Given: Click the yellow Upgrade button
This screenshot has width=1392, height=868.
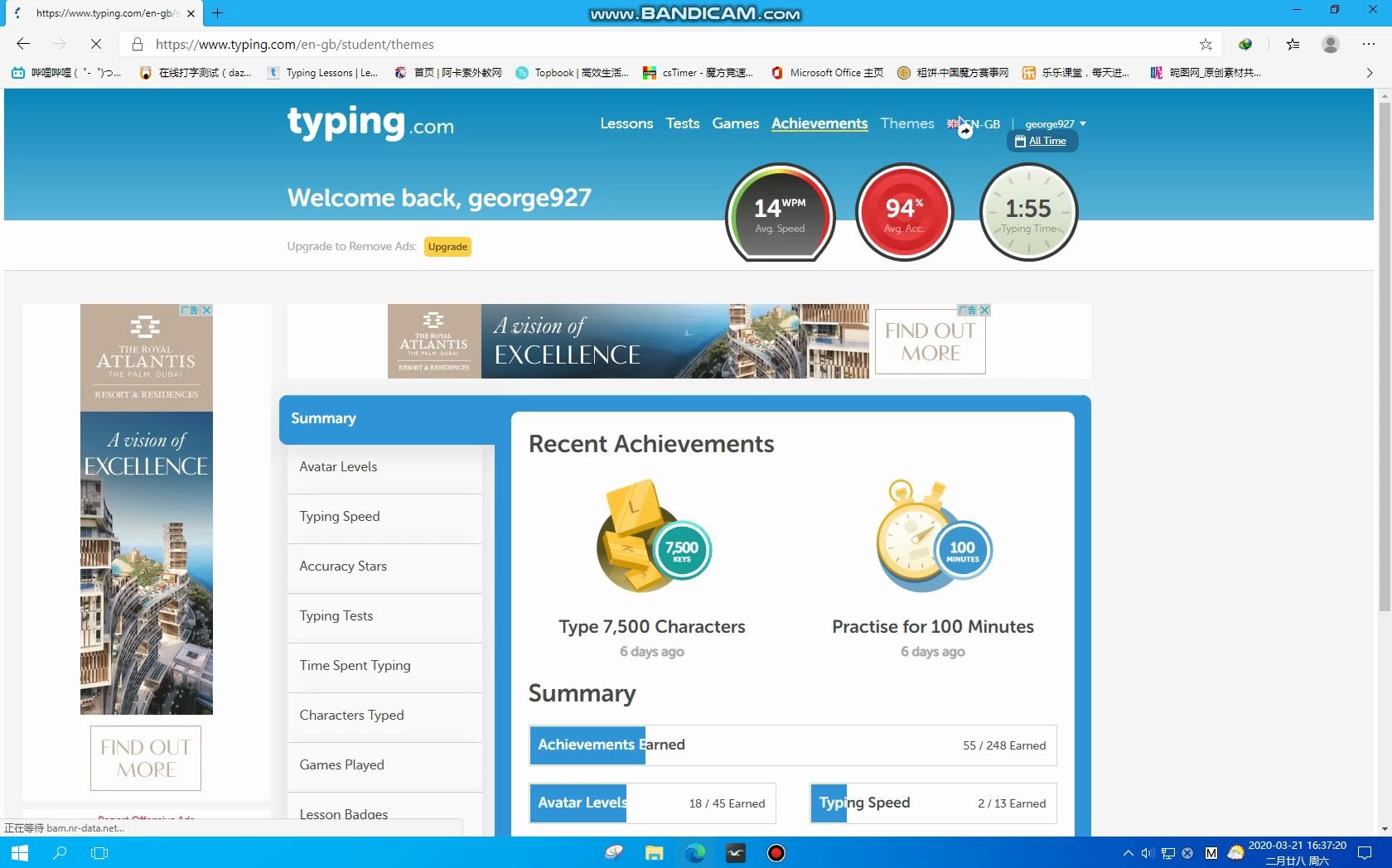Looking at the screenshot, I should pyautogui.click(x=447, y=247).
